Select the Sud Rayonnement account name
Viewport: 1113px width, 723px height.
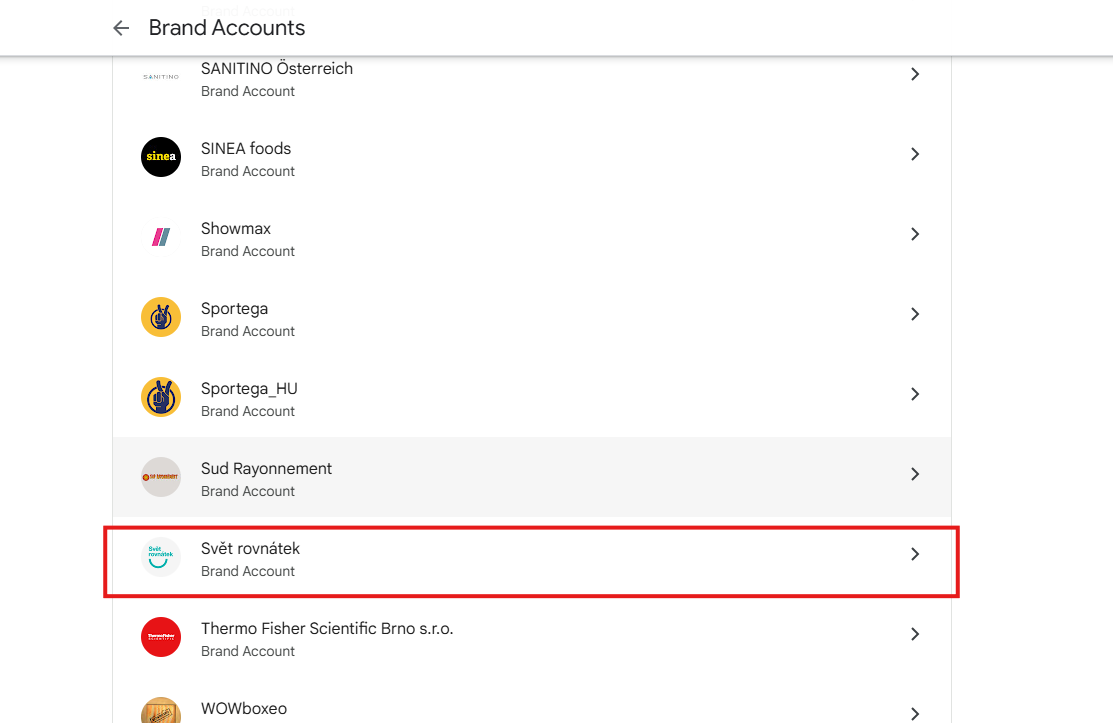pos(266,469)
